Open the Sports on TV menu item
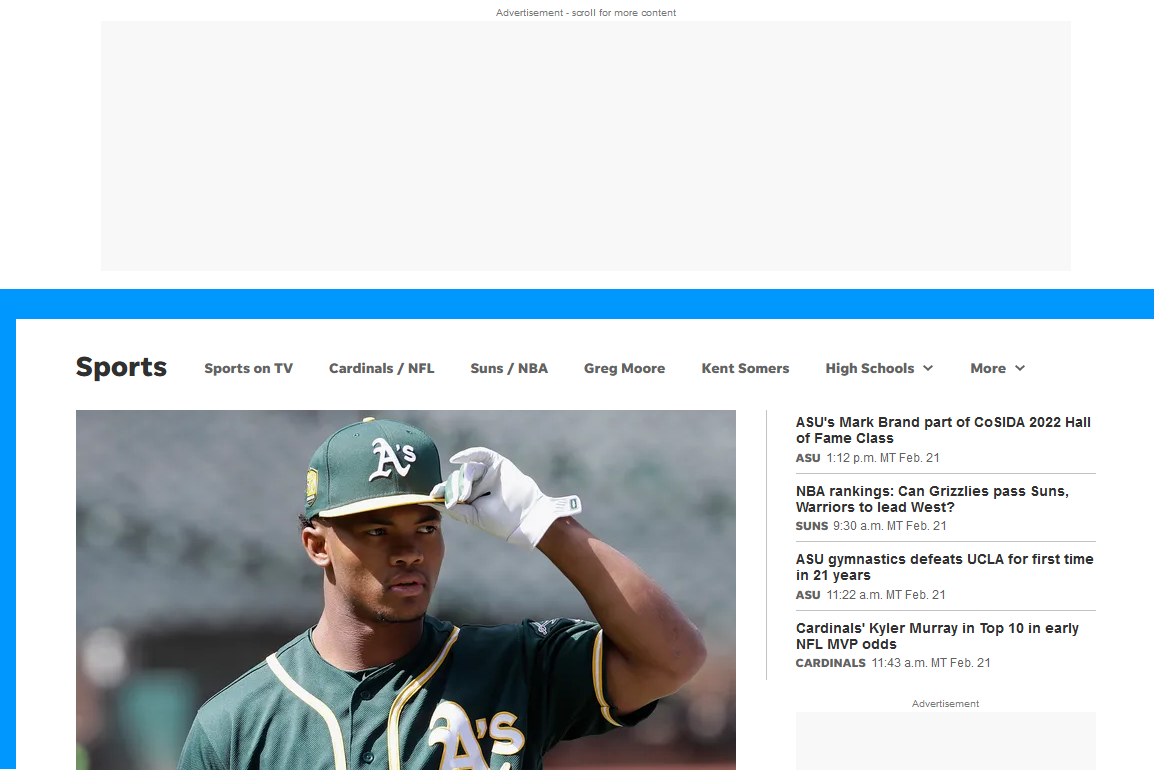Image resolution: width=1154 pixels, height=770 pixels. pyautogui.click(x=248, y=368)
